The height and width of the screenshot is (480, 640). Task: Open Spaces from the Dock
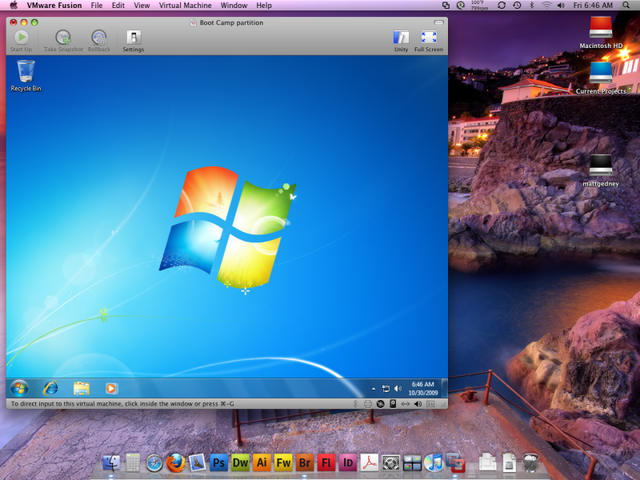(x=412, y=463)
